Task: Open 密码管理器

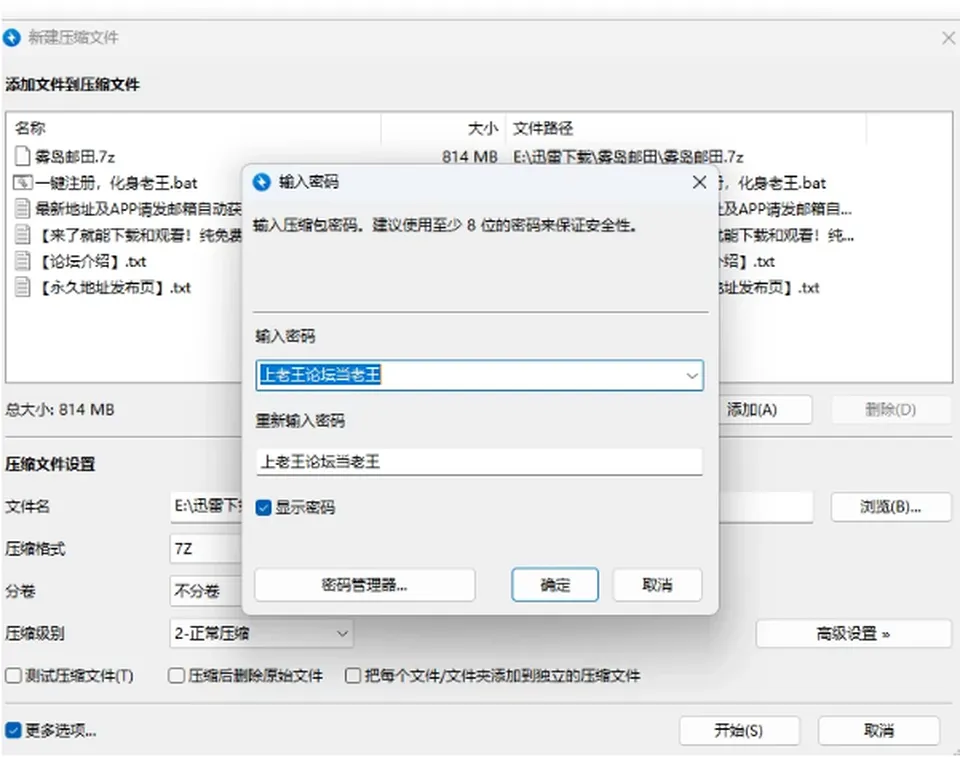Action: (x=364, y=585)
